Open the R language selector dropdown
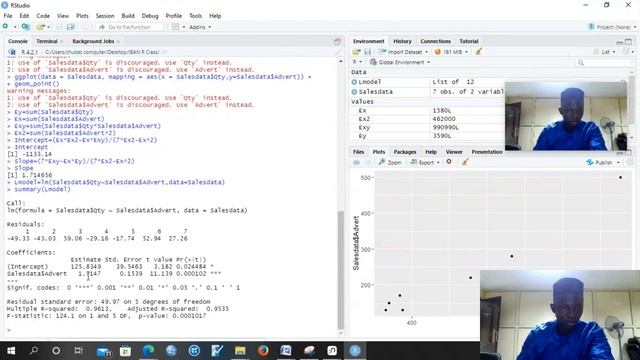 tap(357, 62)
